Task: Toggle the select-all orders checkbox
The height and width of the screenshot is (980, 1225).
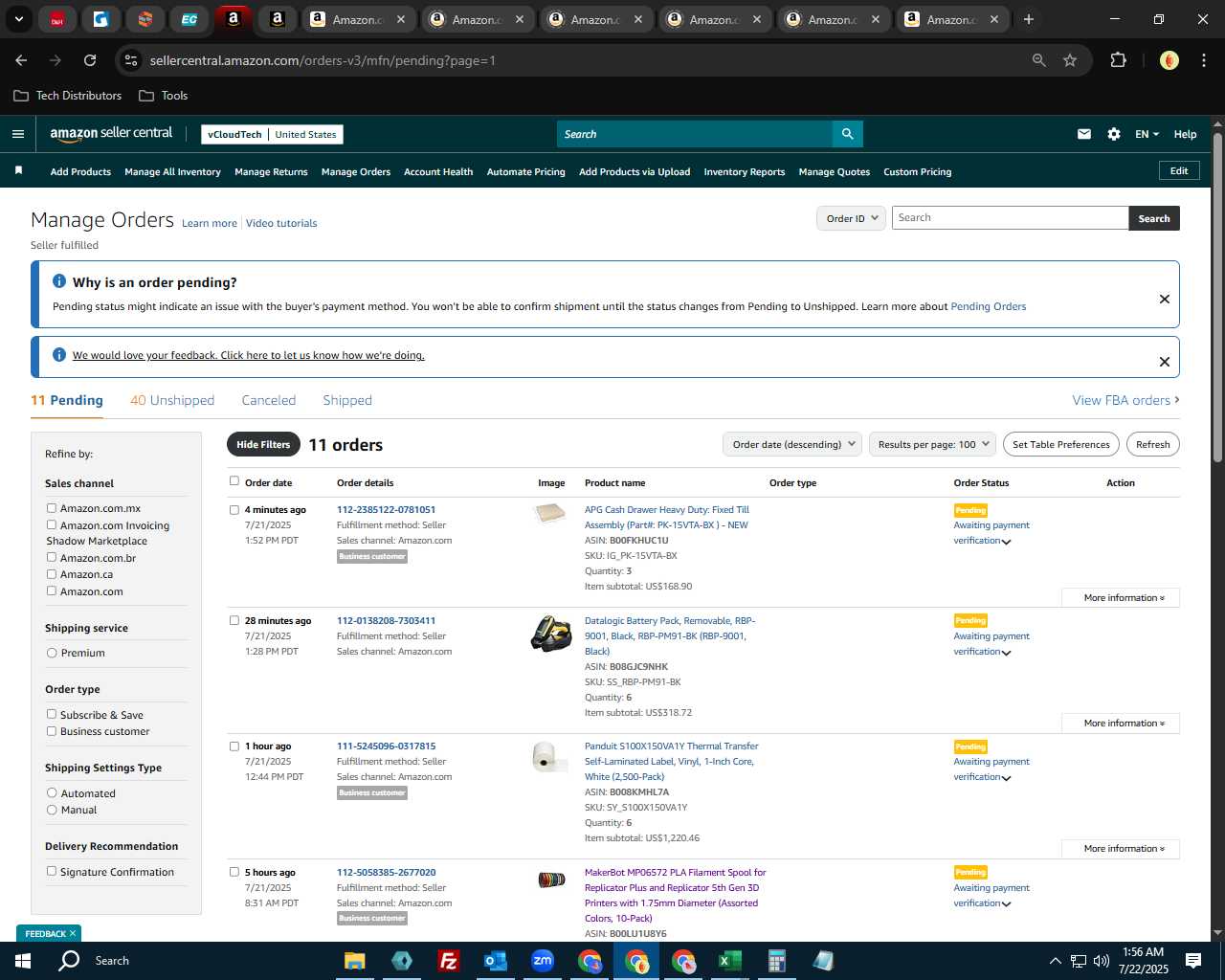Action: coord(234,481)
